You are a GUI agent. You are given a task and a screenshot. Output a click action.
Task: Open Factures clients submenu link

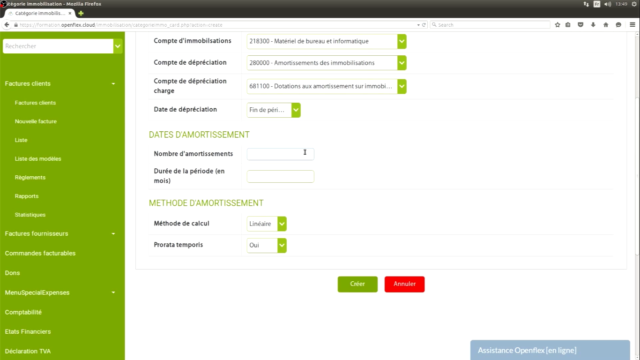coord(35,103)
